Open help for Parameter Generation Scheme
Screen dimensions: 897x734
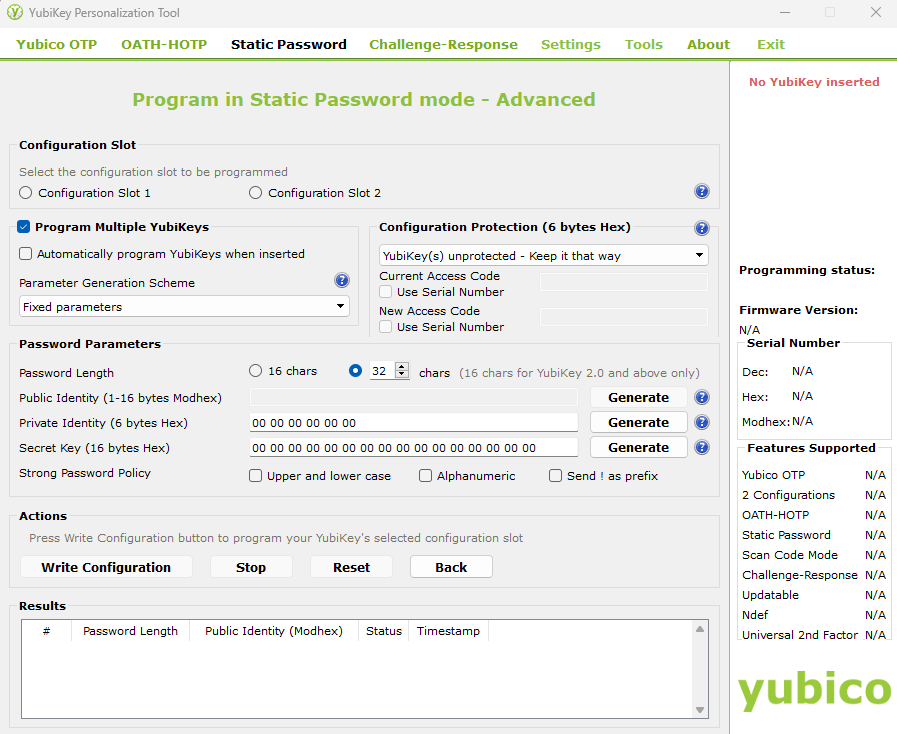click(342, 280)
